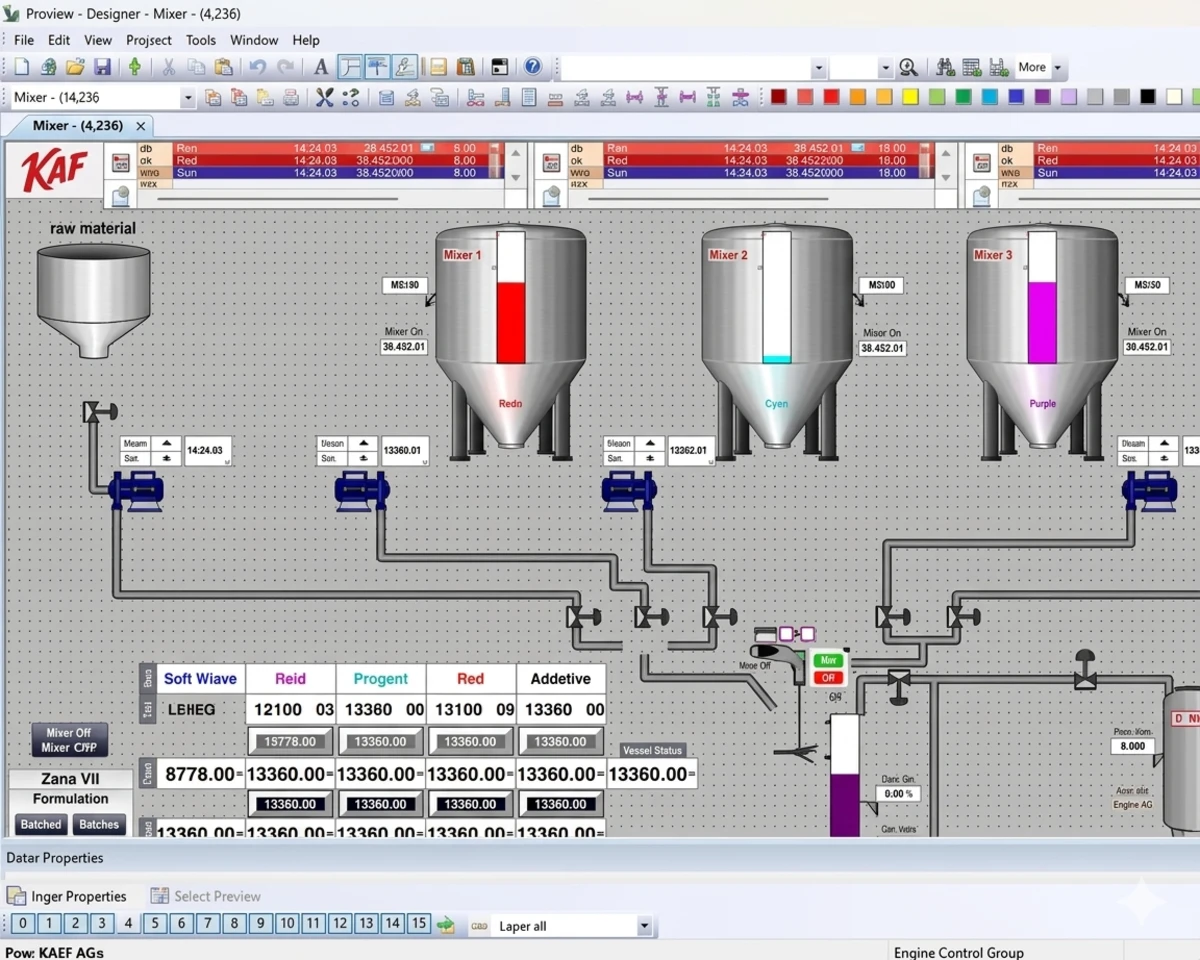1200x960 pixels.
Task: Click the magnifier zoom icon
Action: point(908,67)
